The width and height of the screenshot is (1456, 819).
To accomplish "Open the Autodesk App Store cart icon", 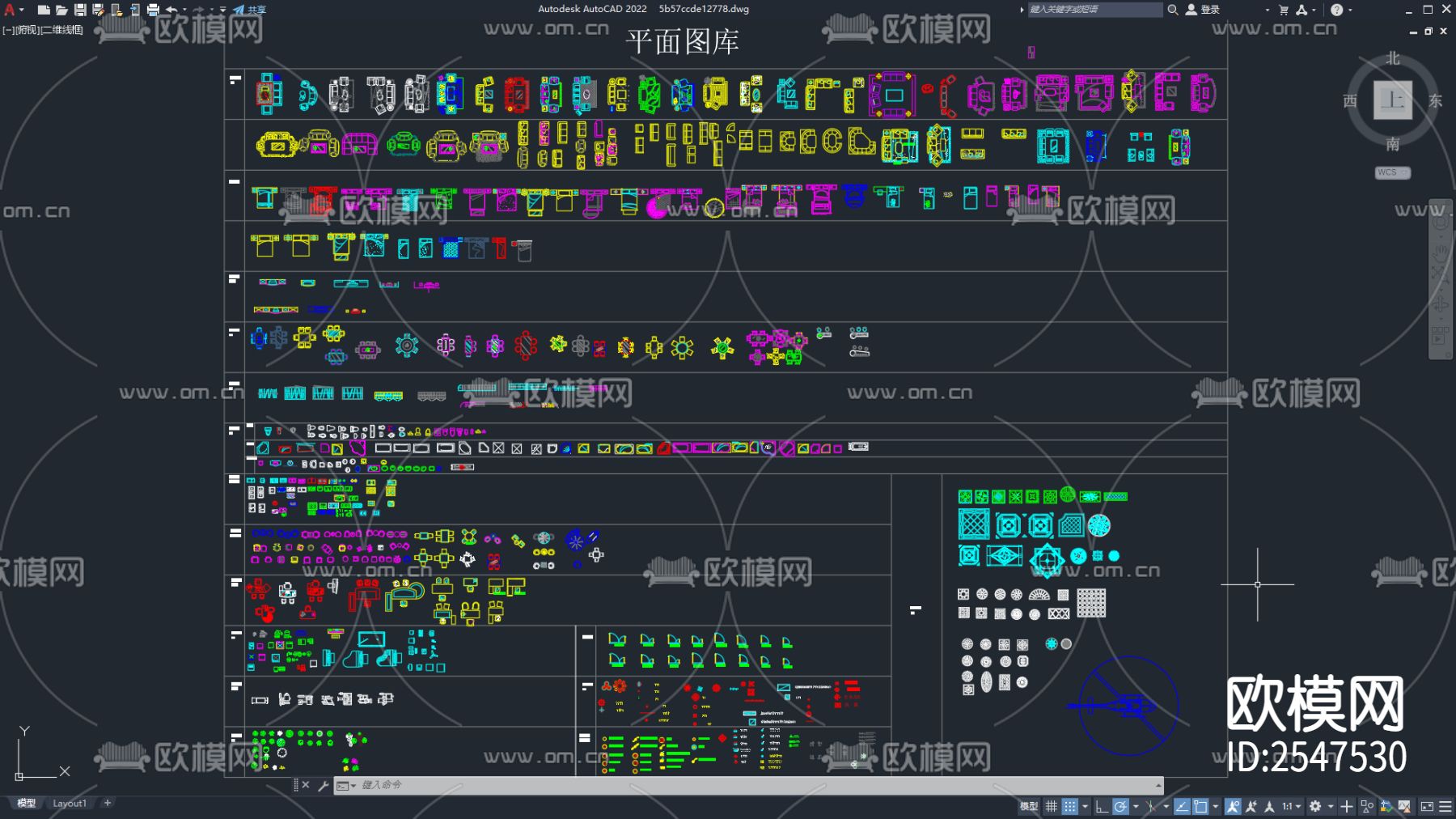I will [x=1284, y=10].
